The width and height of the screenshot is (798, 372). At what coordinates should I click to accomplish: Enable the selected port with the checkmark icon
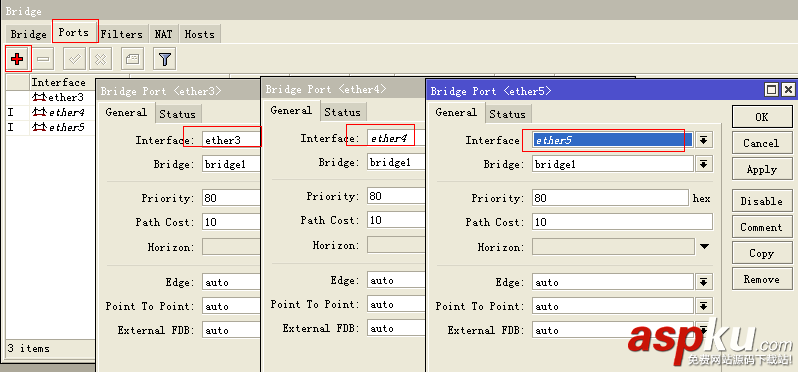tap(74, 59)
